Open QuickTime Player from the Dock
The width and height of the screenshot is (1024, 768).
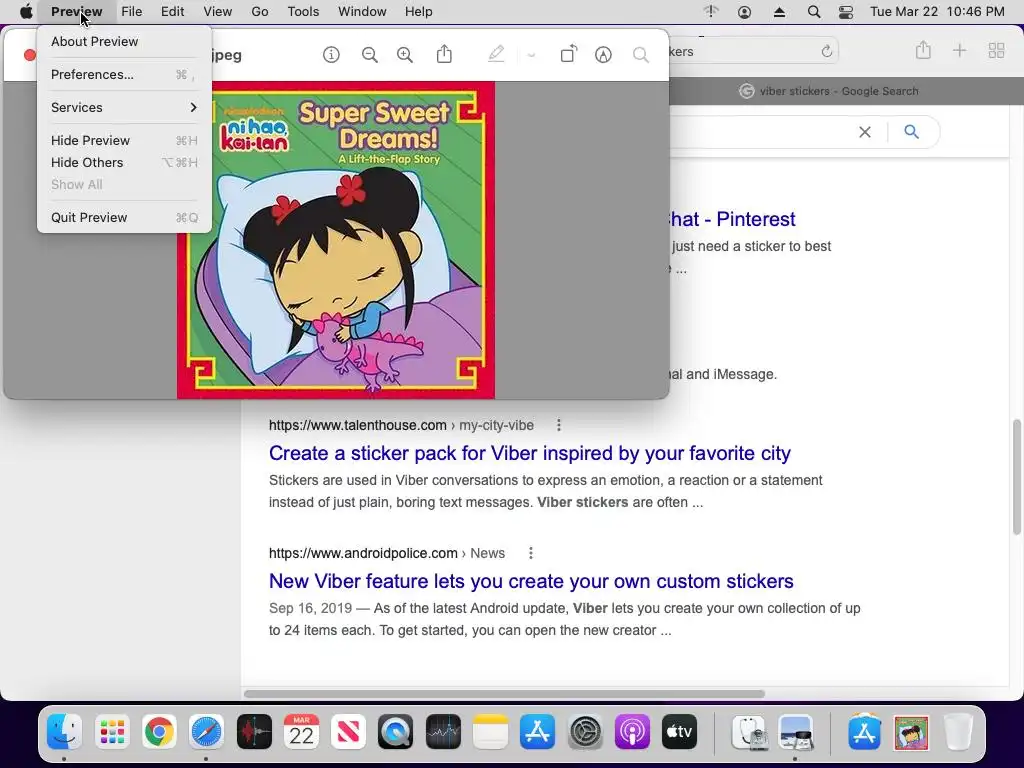395,731
